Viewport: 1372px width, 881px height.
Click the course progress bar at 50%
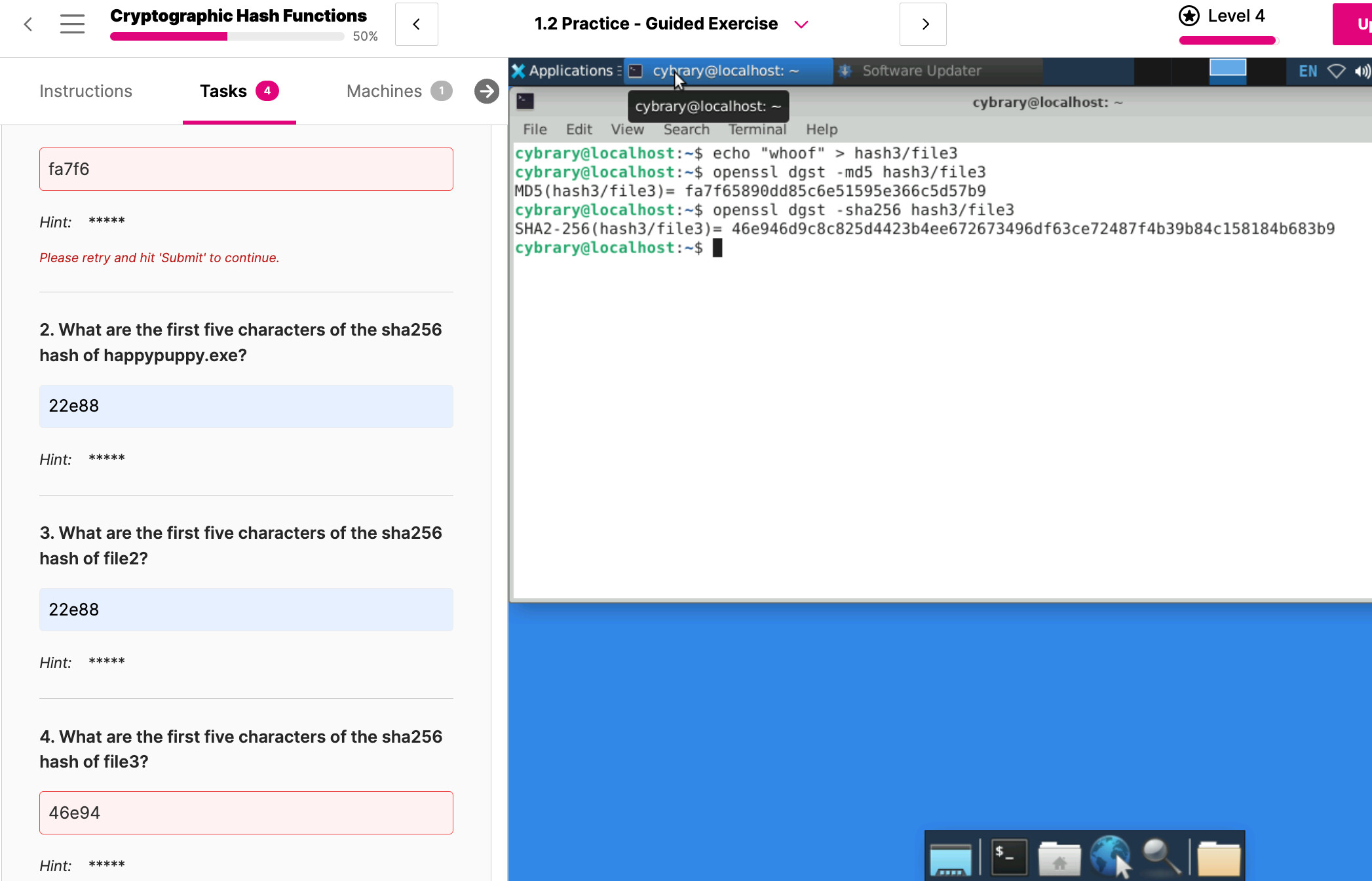click(227, 37)
